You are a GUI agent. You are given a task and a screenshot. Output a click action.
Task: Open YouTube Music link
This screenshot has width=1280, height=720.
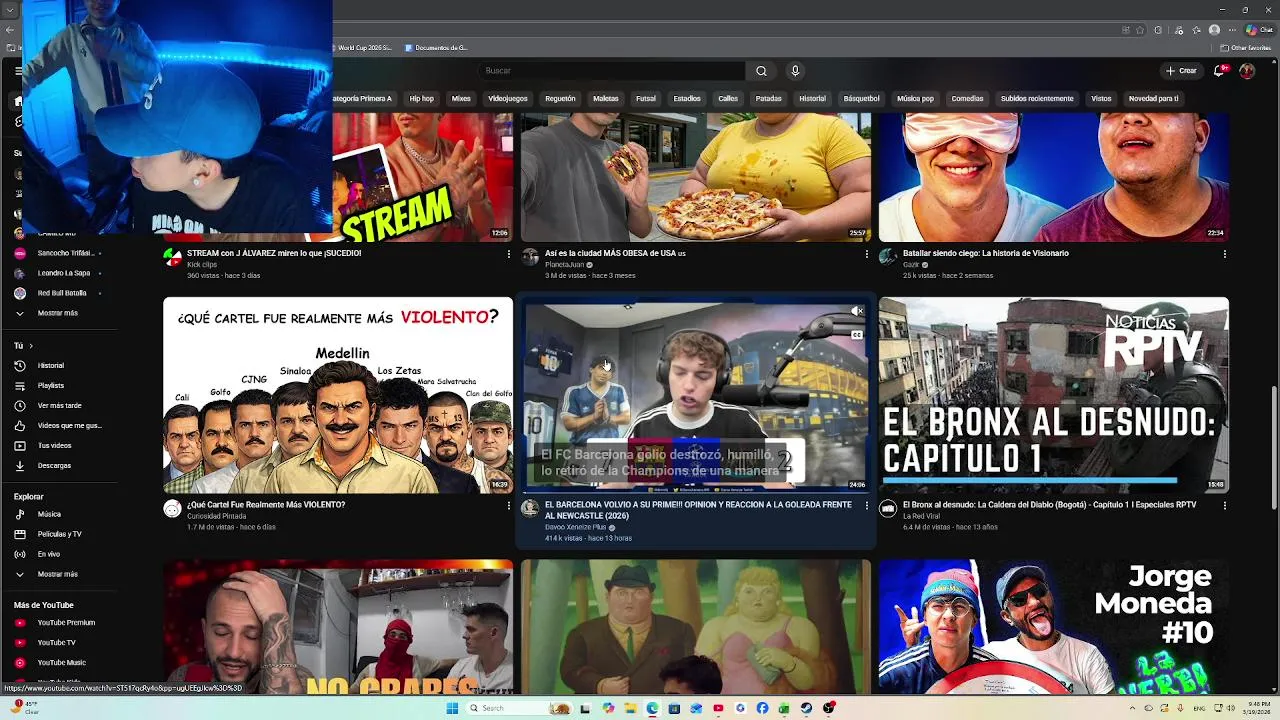[61, 663]
